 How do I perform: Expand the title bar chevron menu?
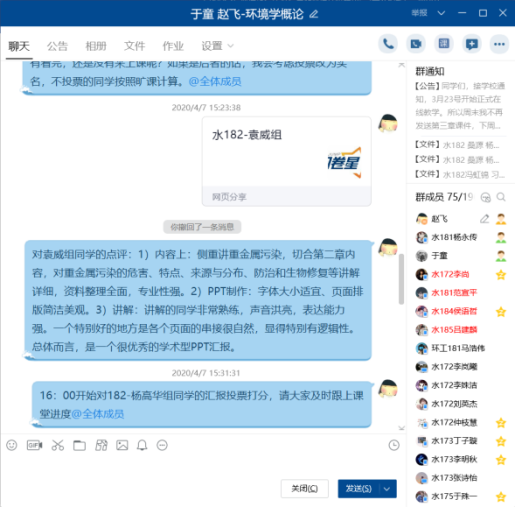point(441,13)
